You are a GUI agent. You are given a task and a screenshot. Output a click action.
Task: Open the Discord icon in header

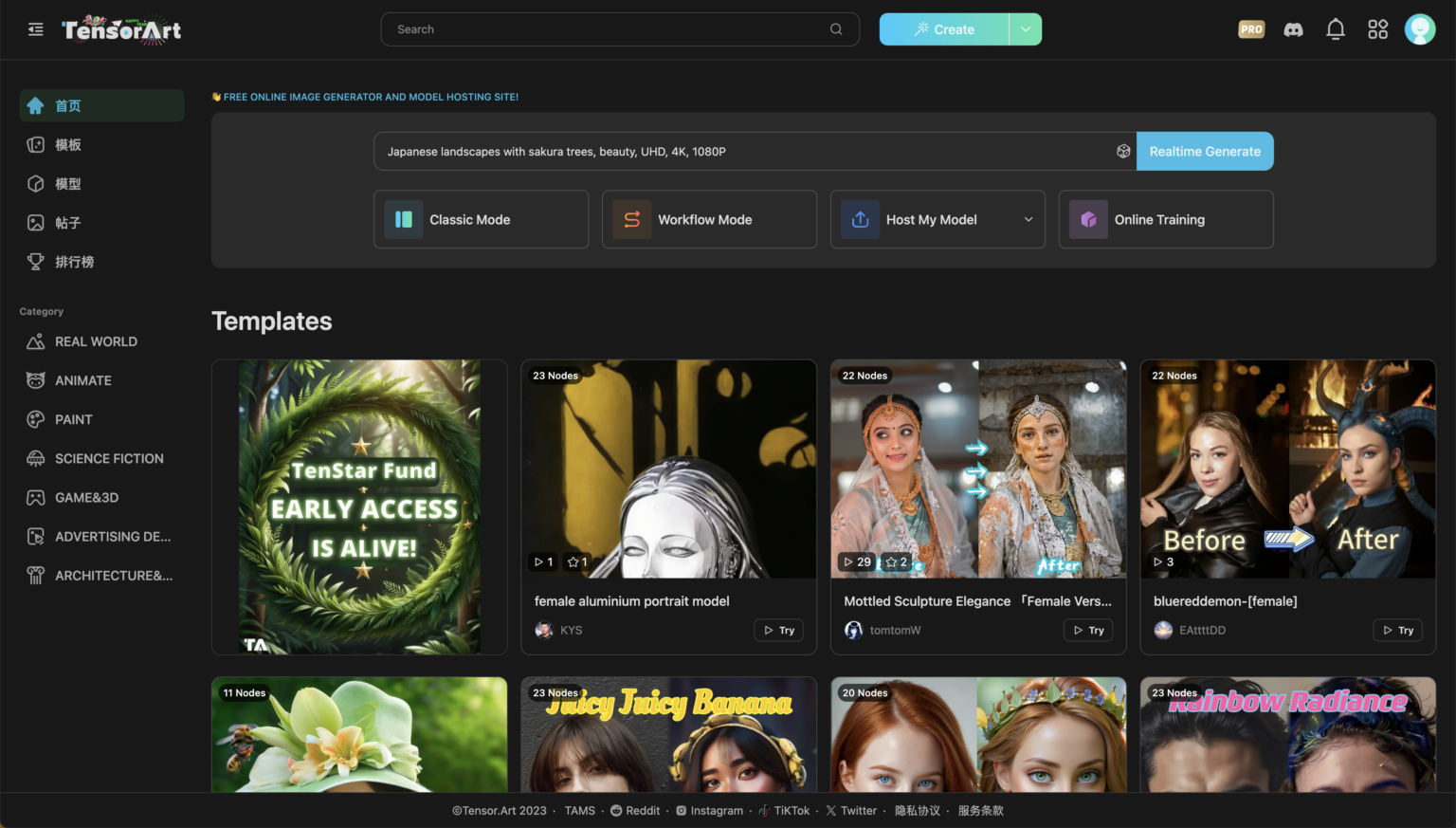pyautogui.click(x=1293, y=29)
